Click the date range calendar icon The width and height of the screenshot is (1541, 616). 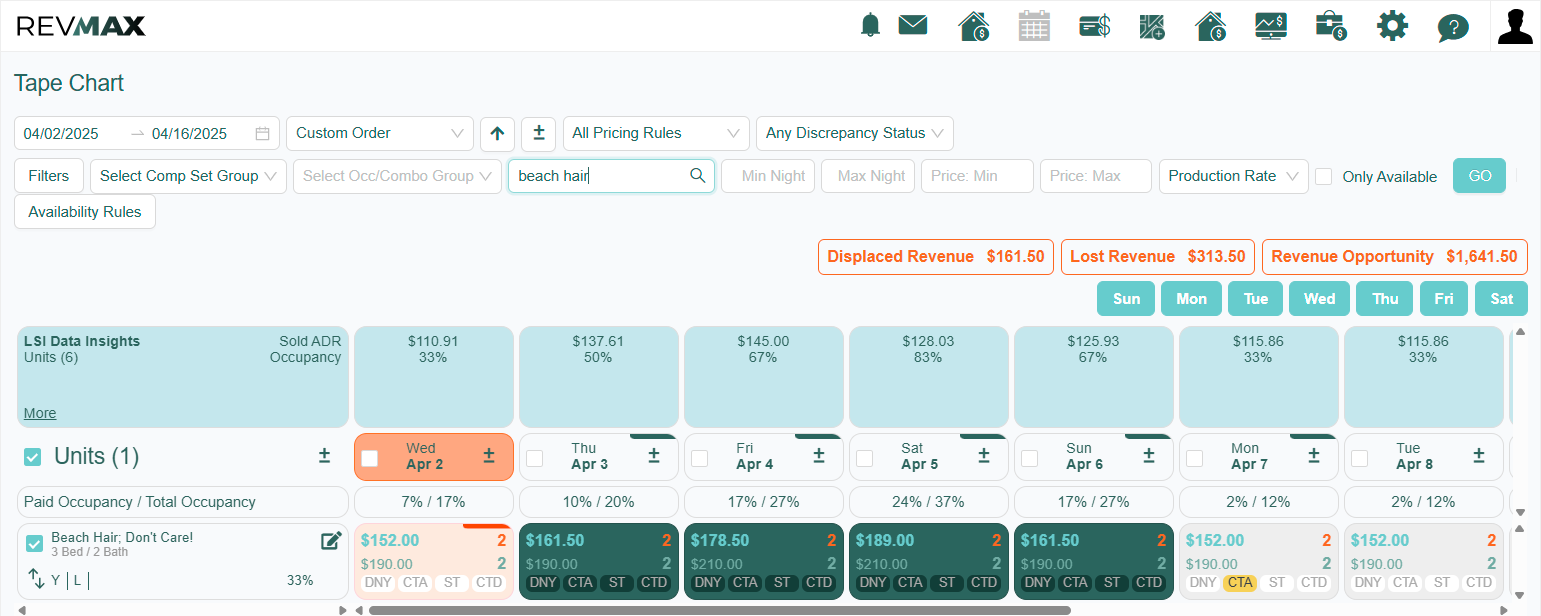pos(263,133)
